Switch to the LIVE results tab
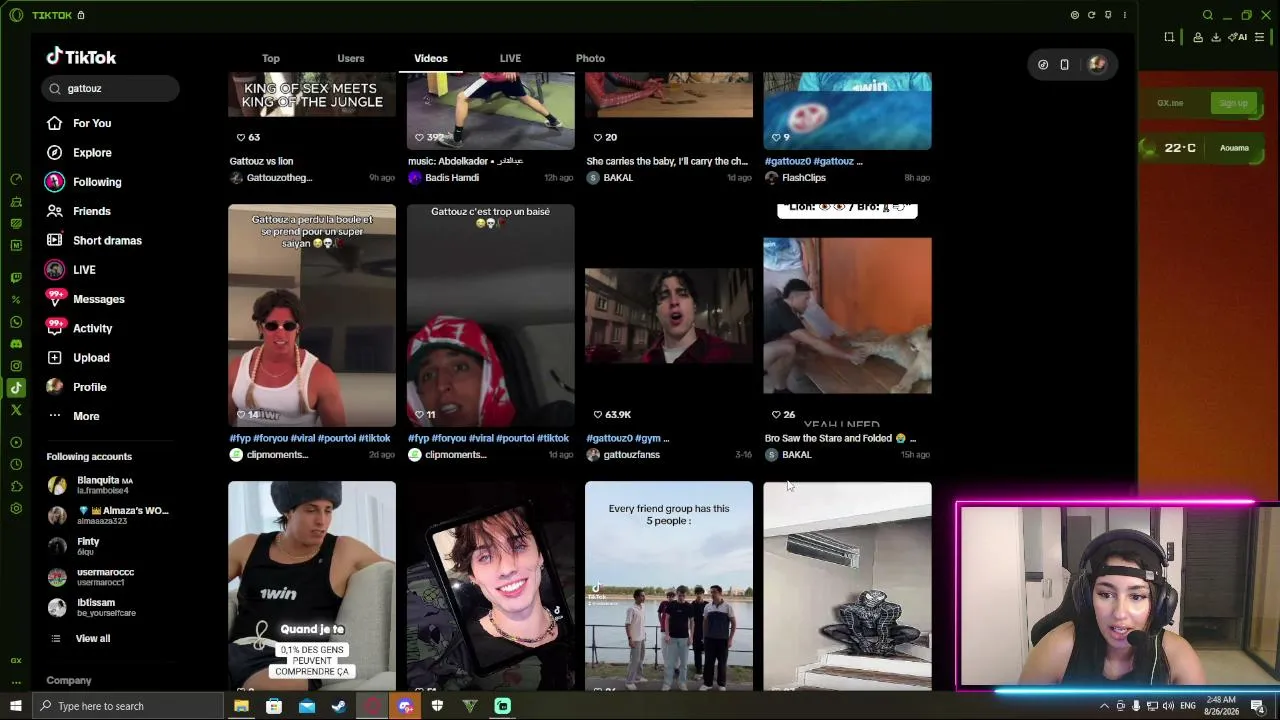 click(510, 58)
